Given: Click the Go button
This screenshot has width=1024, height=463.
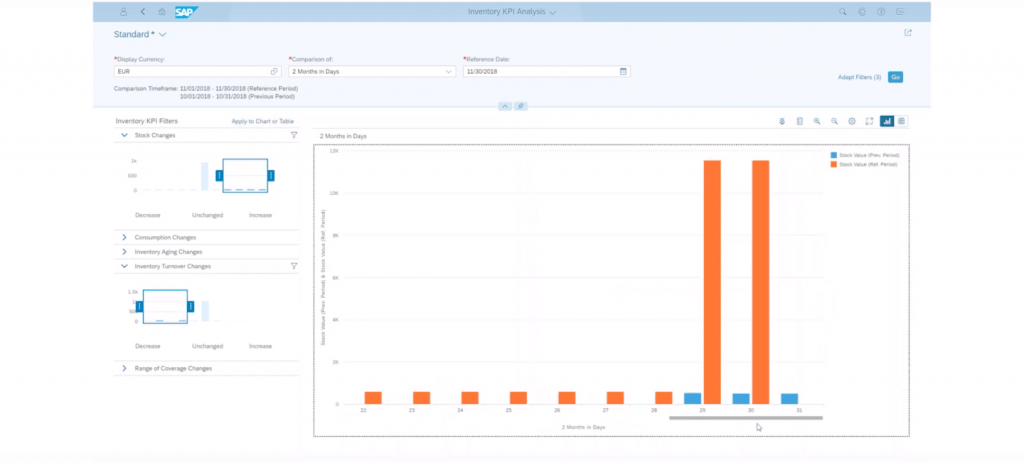Looking at the screenshot, I should coord(895,77).
